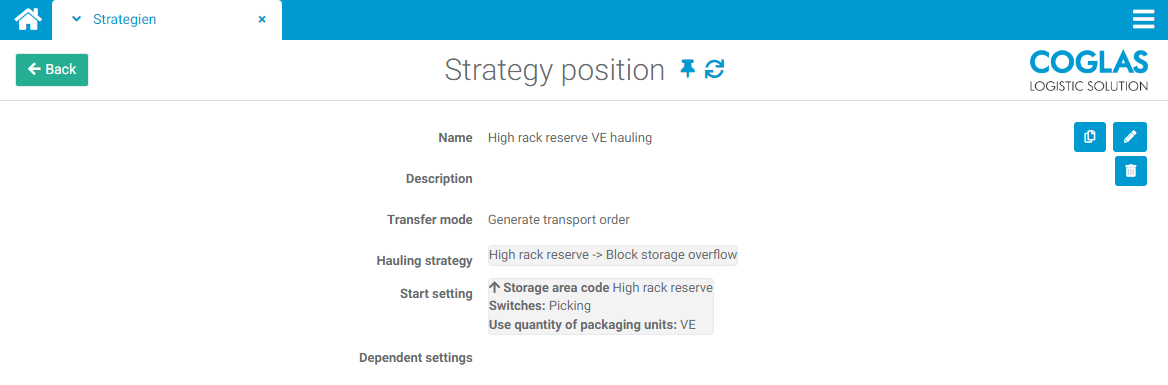Edit the strategy position with pencil icon
The image size is (1168, 385).
(1130, 137)
